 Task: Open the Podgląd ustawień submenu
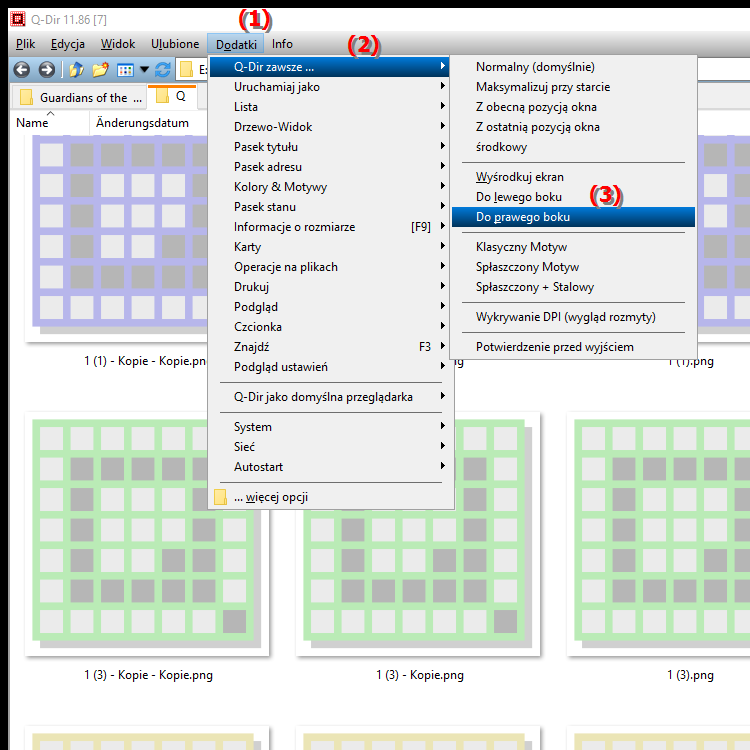pyautogui.click(x=329, y=367)
